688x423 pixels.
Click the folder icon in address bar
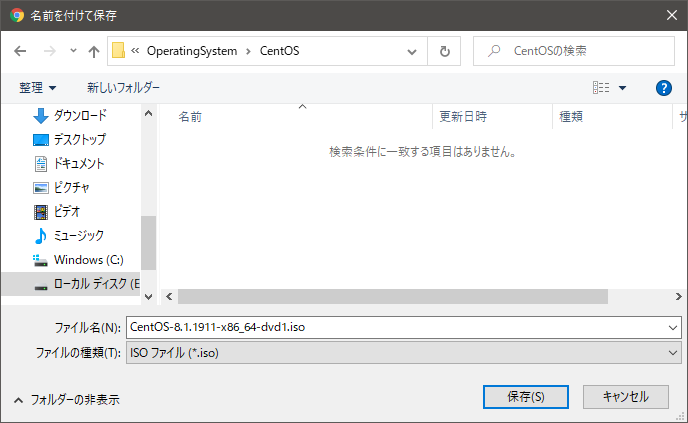click(118, 50)
